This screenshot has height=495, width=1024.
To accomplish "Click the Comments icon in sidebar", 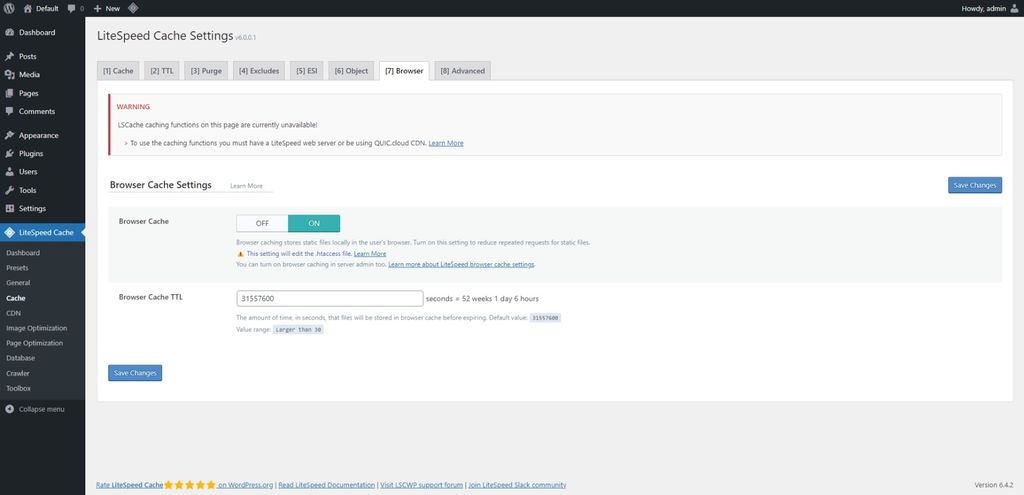I will tap(9, 112).
